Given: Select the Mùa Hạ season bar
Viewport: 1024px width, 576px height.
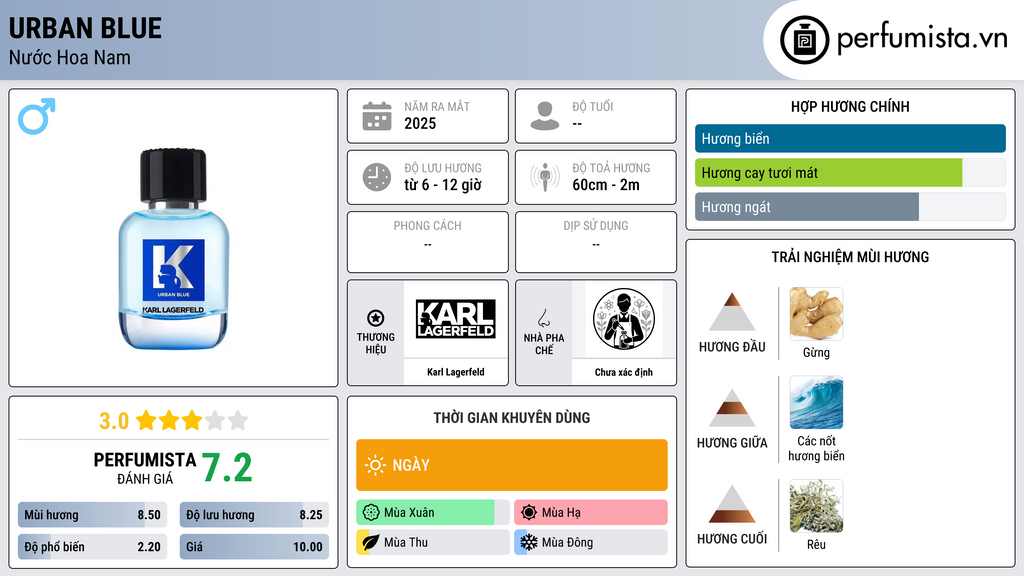Looking at the screenshot, I should click(x=591, y=513).
